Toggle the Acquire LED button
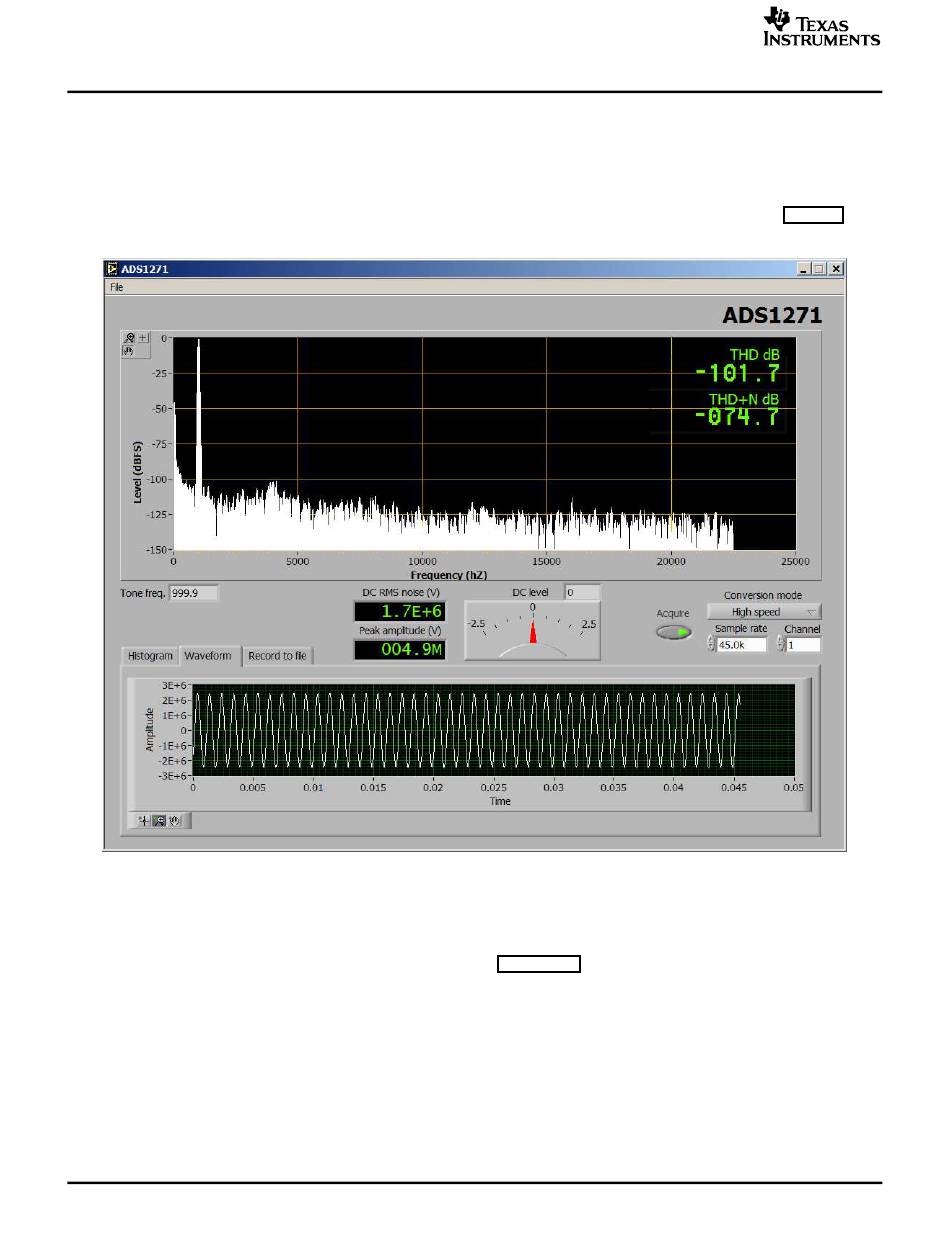 (x=674, y=632)
